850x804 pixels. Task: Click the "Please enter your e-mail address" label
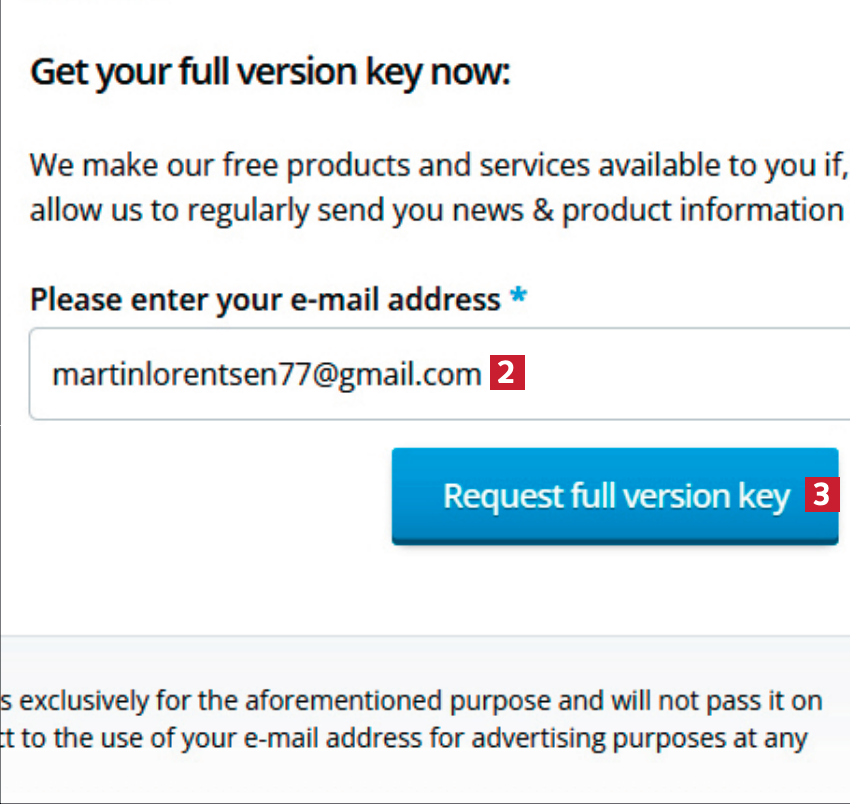pyautogui.click(x=265, y=299)
